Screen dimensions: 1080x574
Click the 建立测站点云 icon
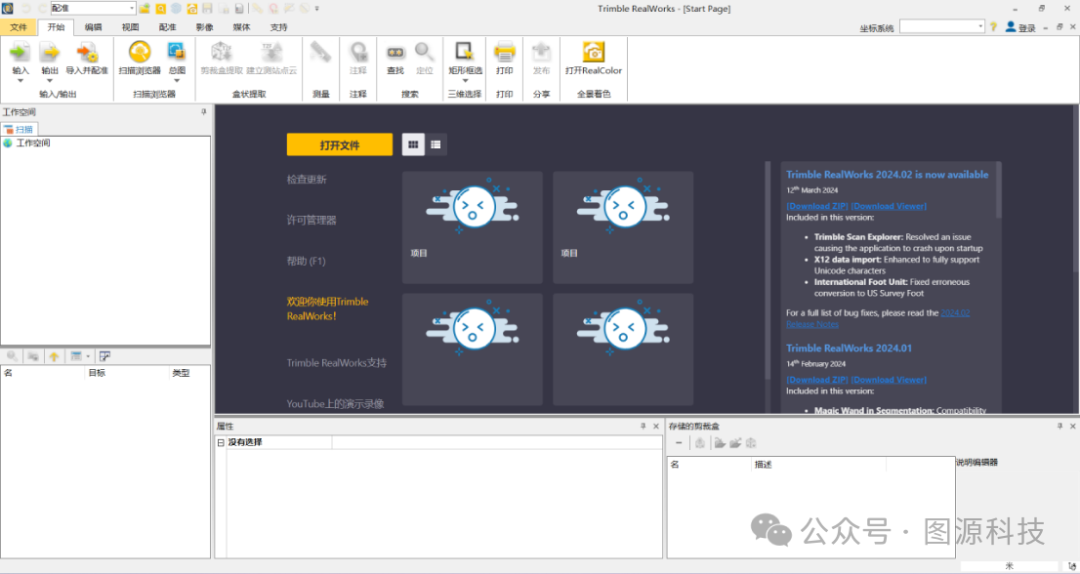[x=271, y=52]
